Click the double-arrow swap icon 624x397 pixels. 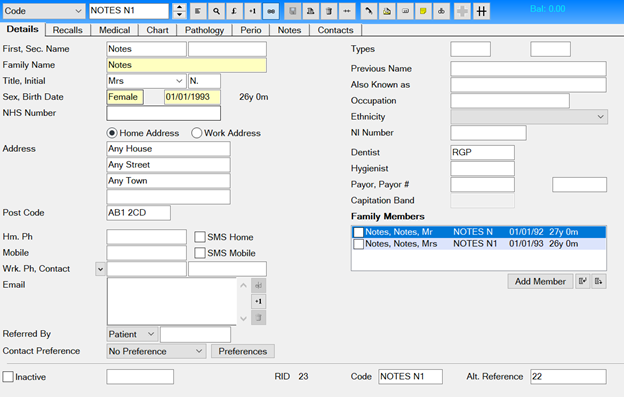[x=347, y=11]
